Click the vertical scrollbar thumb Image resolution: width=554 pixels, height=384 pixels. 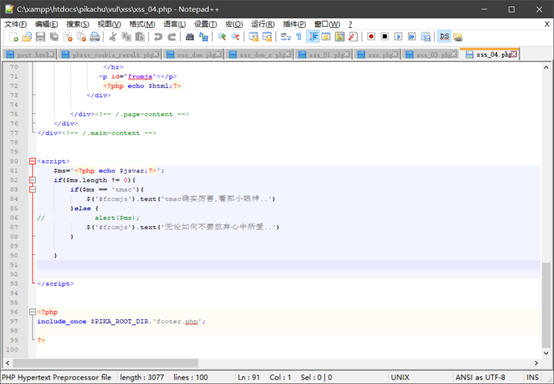(x=546, y=305)
